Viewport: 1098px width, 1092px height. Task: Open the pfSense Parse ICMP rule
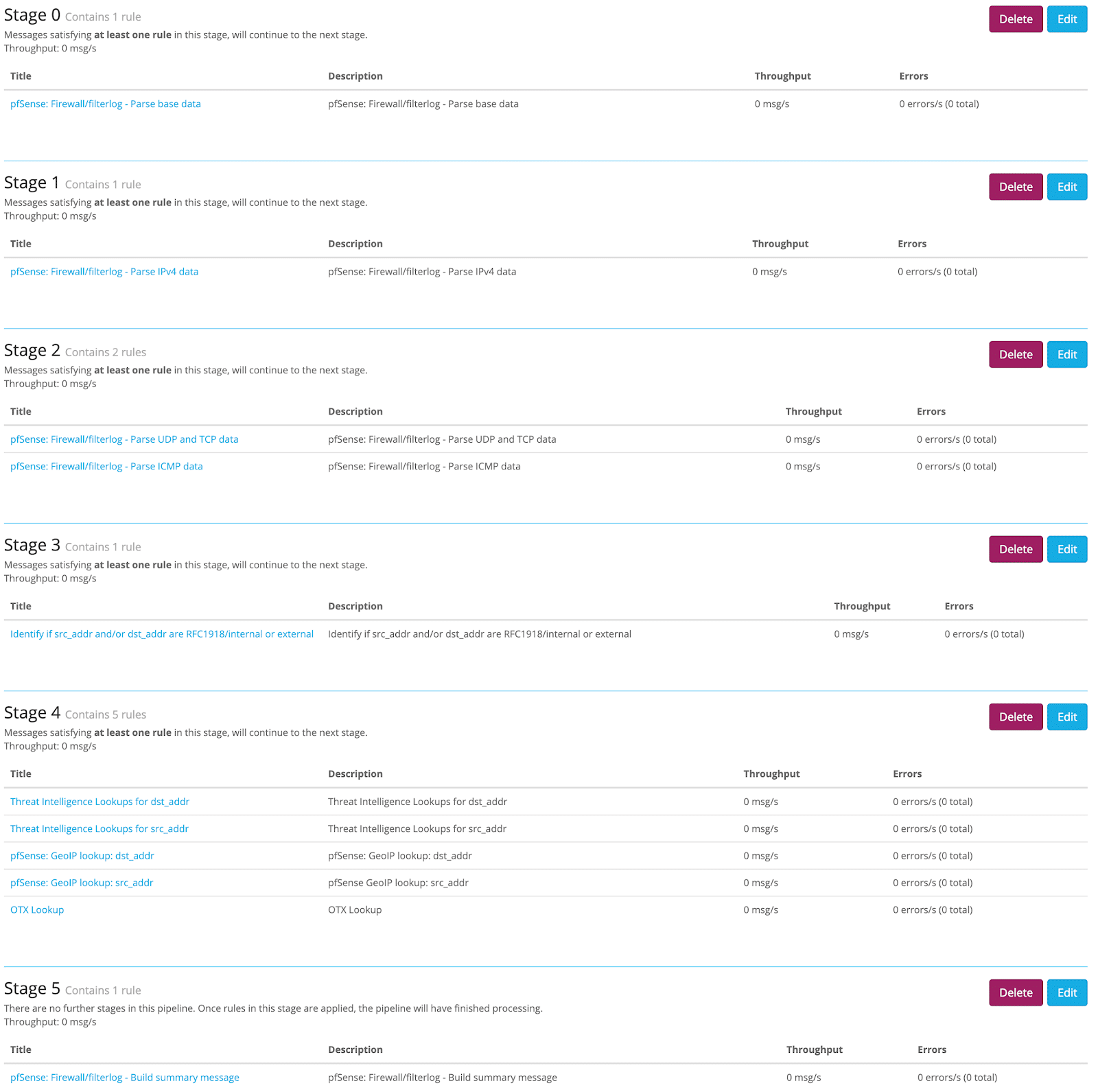(x=106, y=466)
